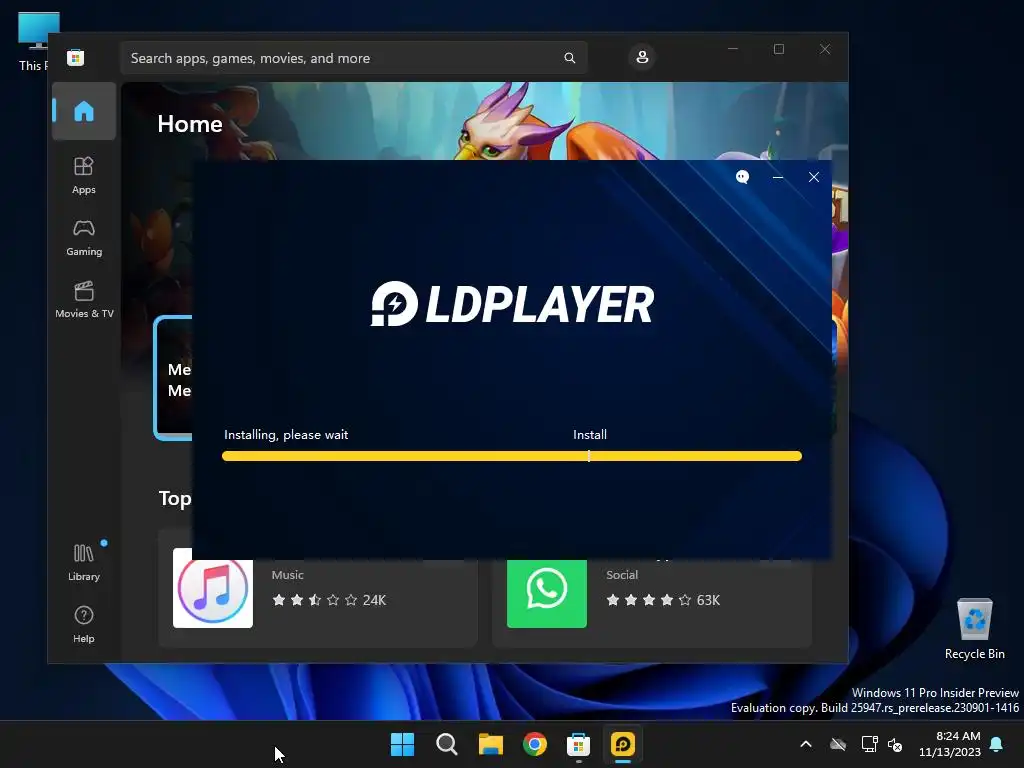Open the Windows Start menu
The image size is (1024, 768).
coord(402,744)
